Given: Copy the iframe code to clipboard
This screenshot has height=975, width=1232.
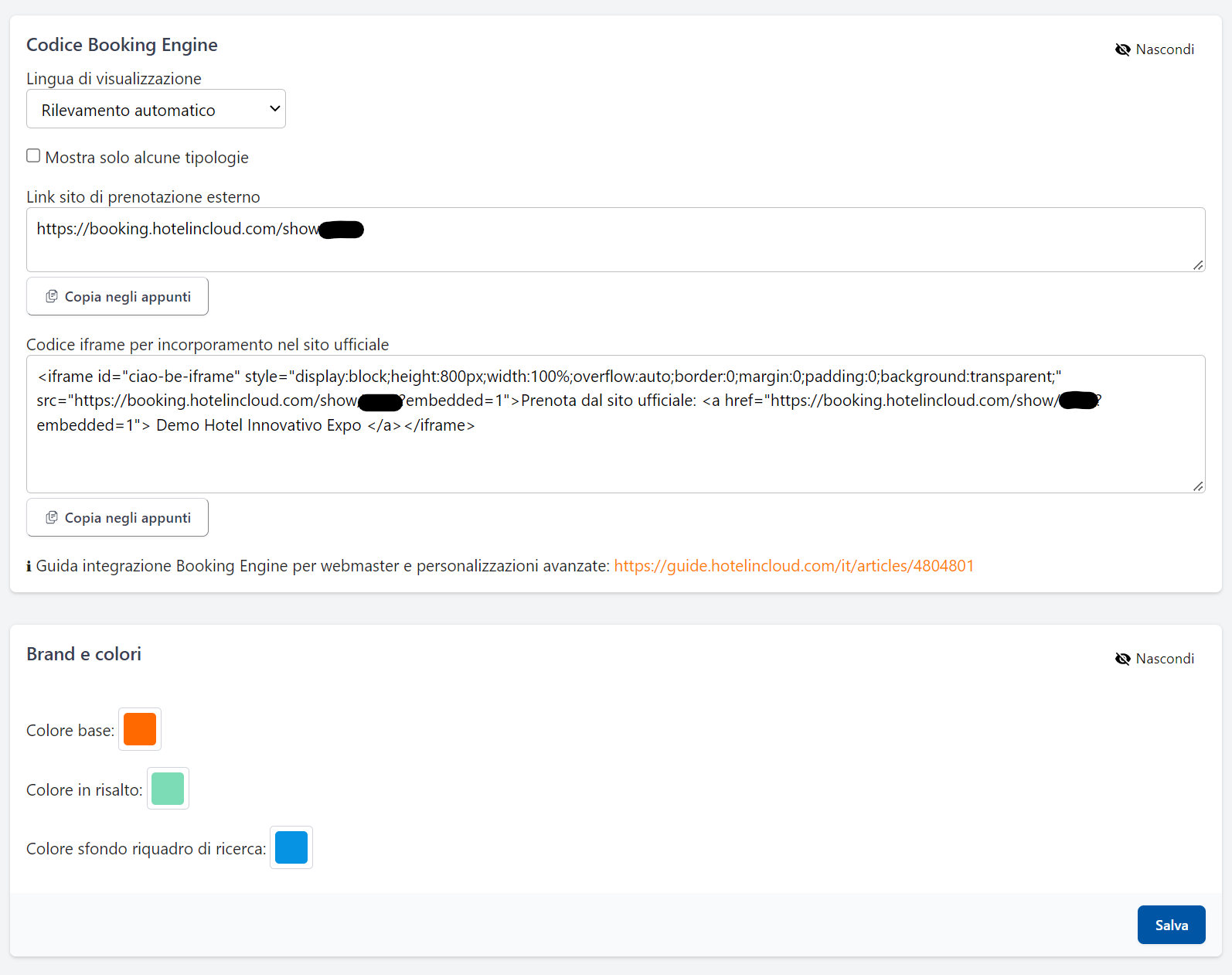Looking at the screenshot, I should (127, 518).
